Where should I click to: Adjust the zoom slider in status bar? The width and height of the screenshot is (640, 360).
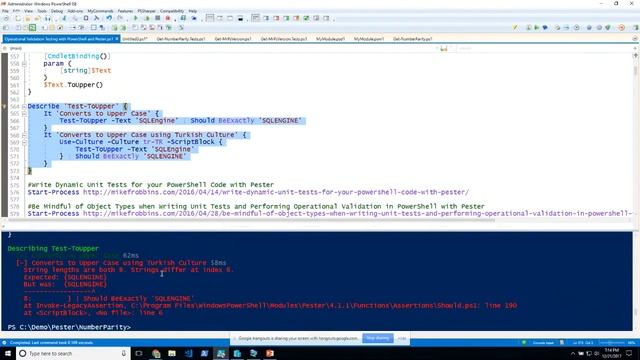pyautogui.click(x=611, y=342)
